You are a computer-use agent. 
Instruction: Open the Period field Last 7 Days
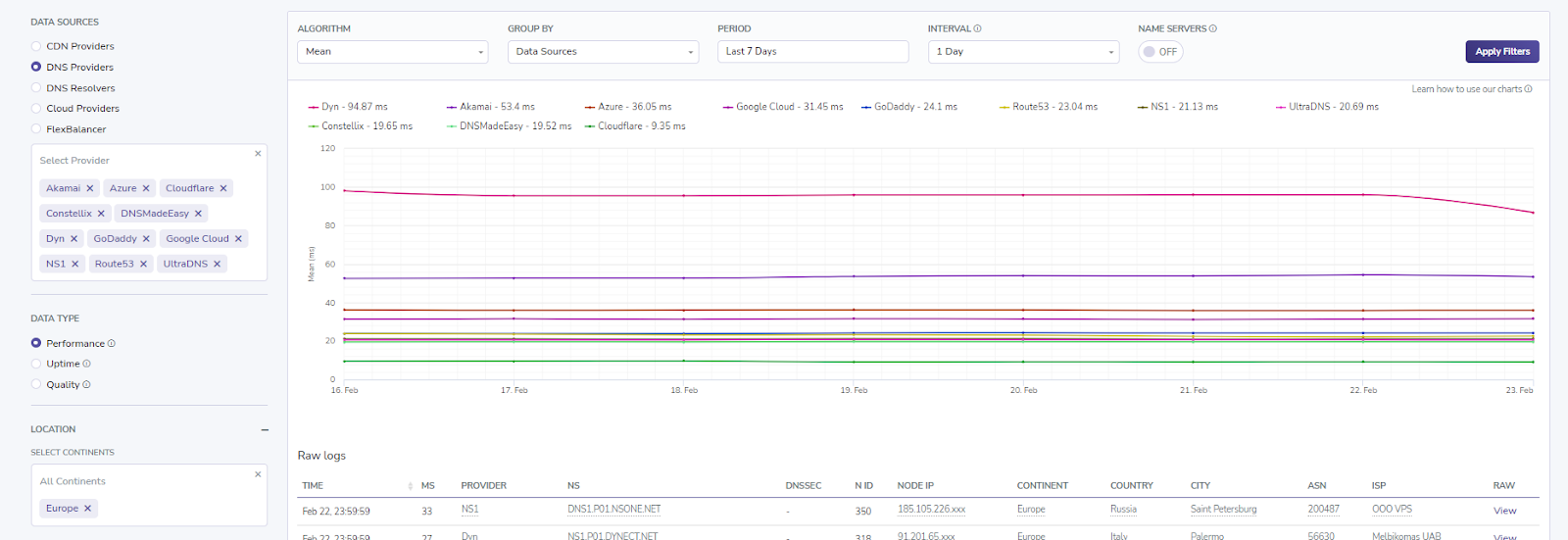(812, 52)
